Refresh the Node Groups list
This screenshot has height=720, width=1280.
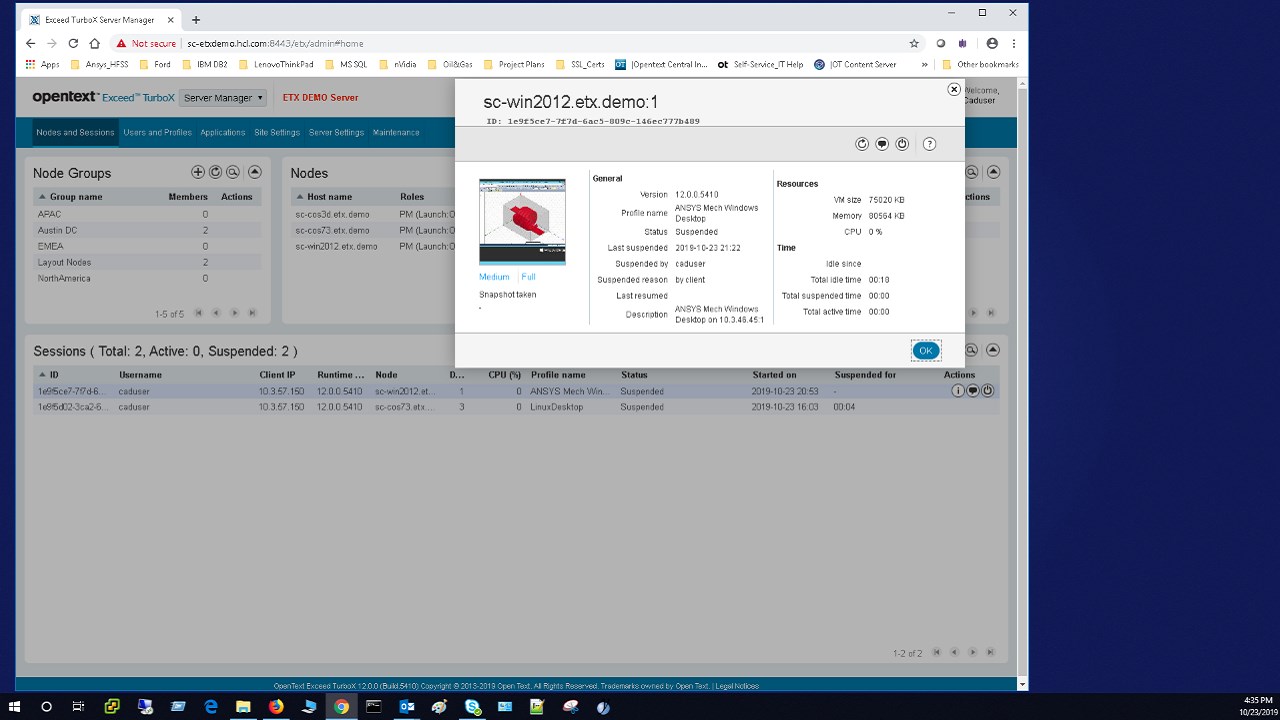215,172
